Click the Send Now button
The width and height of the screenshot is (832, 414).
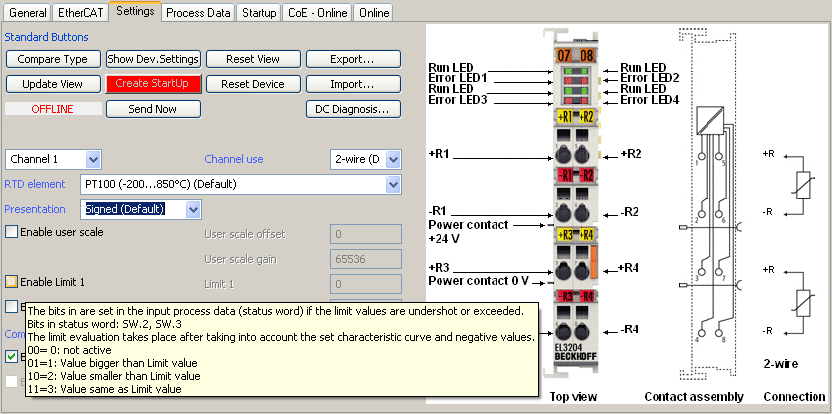(x=153, y=108)
